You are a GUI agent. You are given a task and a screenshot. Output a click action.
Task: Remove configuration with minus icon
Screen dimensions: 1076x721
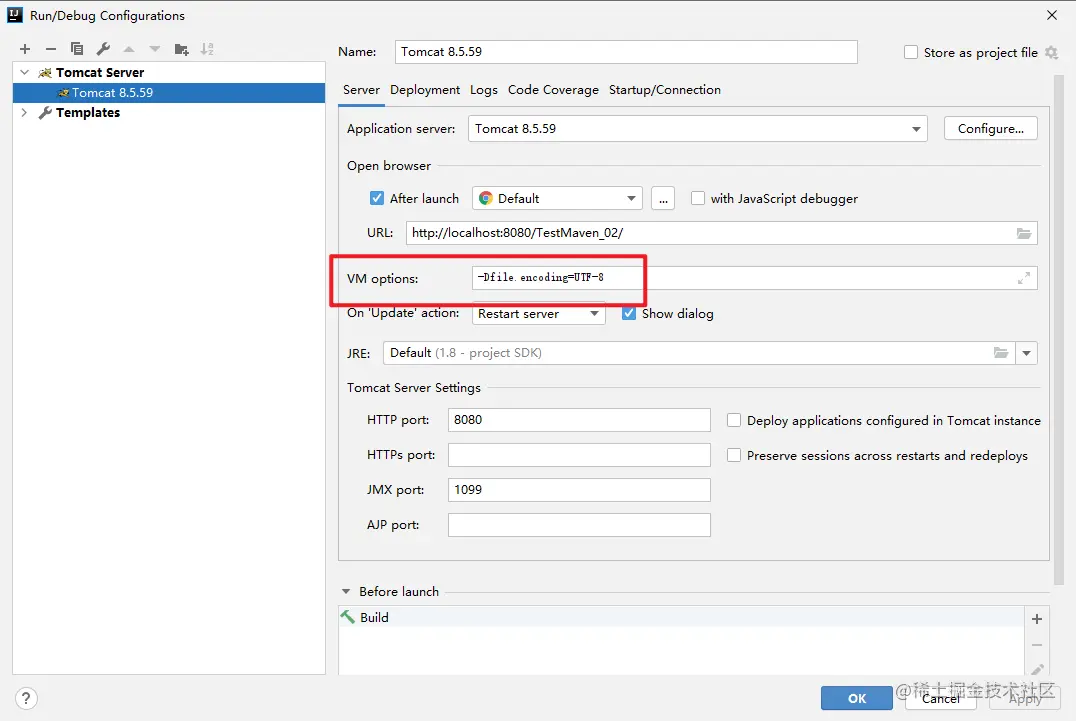click(x=51, y=49)
